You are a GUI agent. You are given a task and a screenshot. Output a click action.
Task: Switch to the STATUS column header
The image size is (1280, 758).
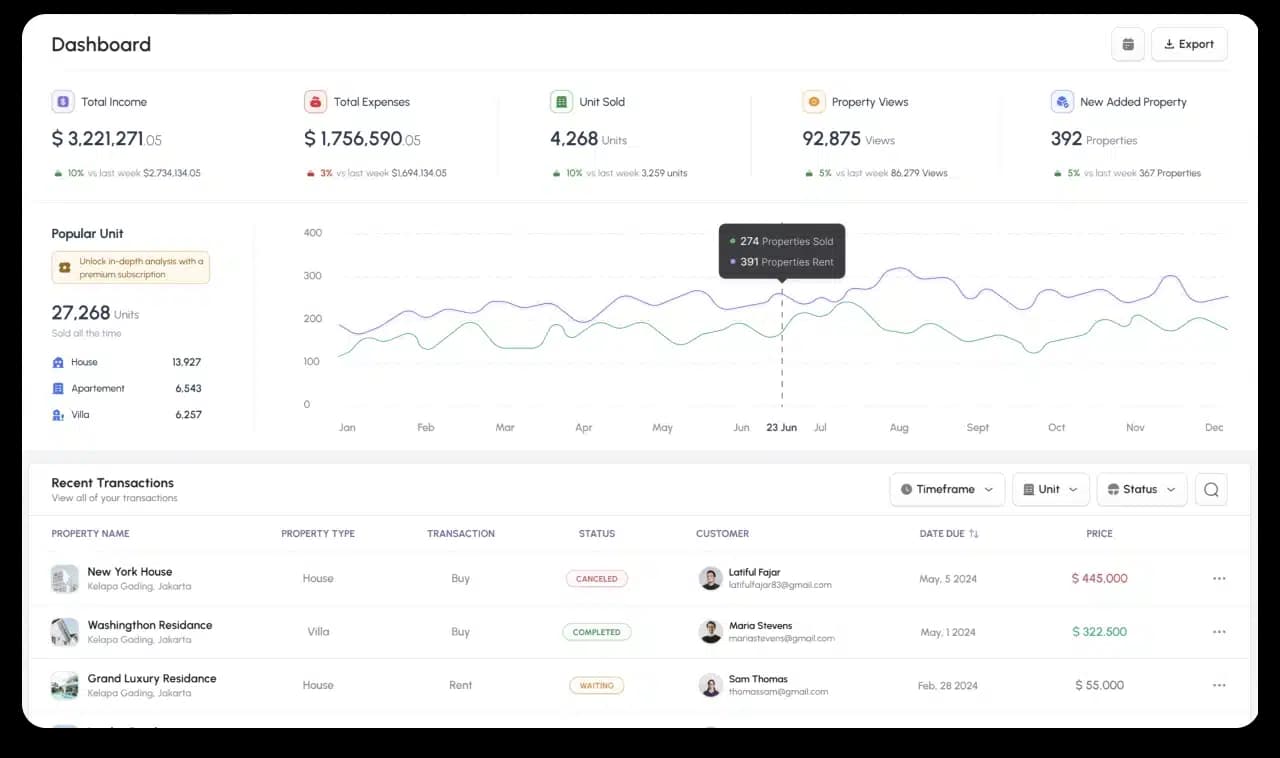[x=596, y=533]
